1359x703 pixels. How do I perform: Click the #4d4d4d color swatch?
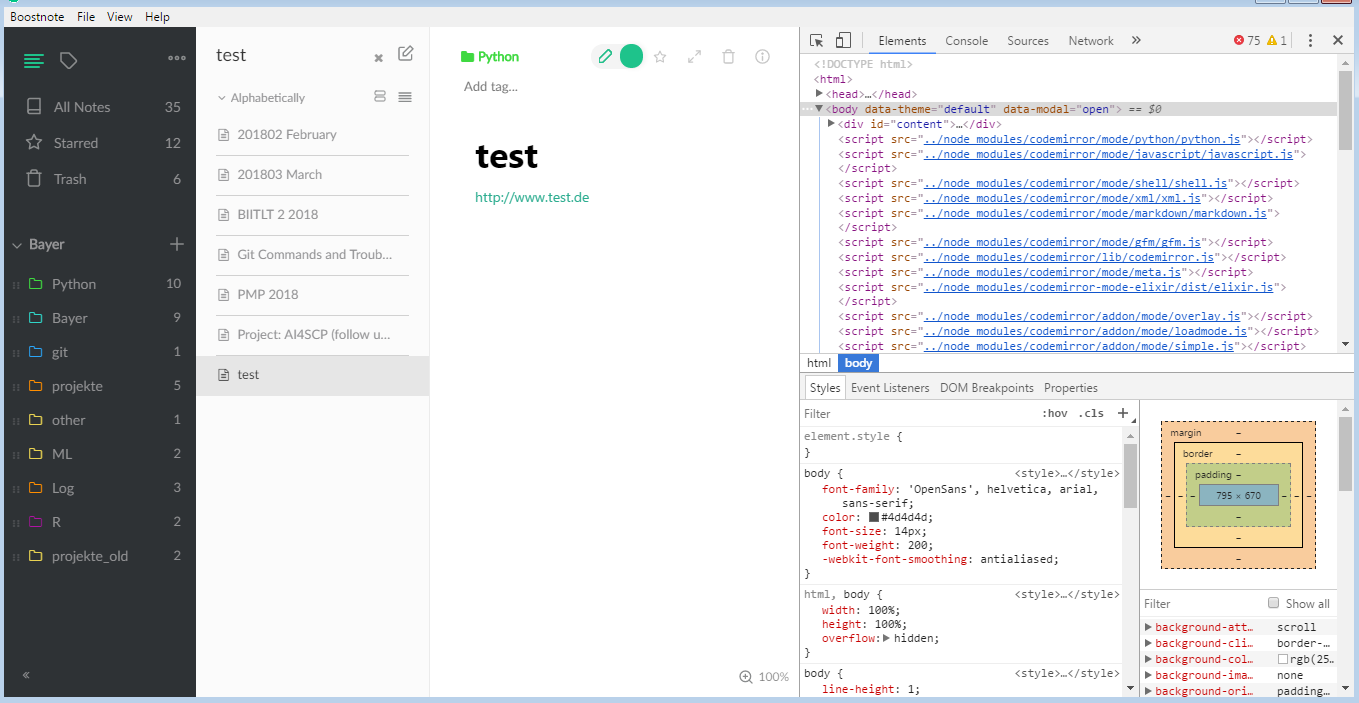click(874, 517)
